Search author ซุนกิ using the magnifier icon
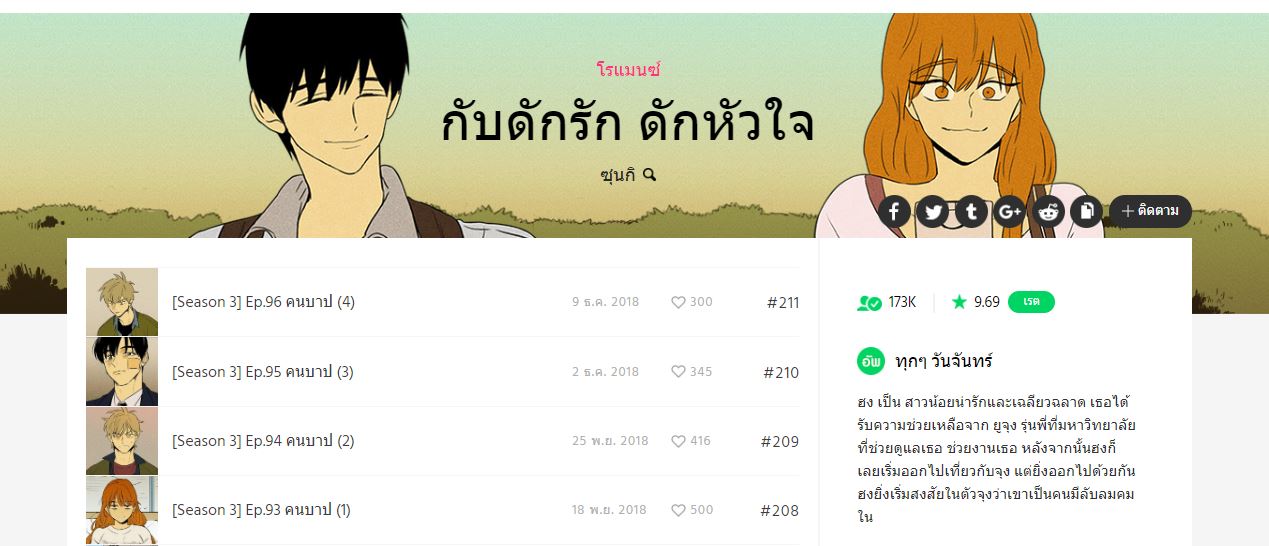1269x546 pixels. 649,174
